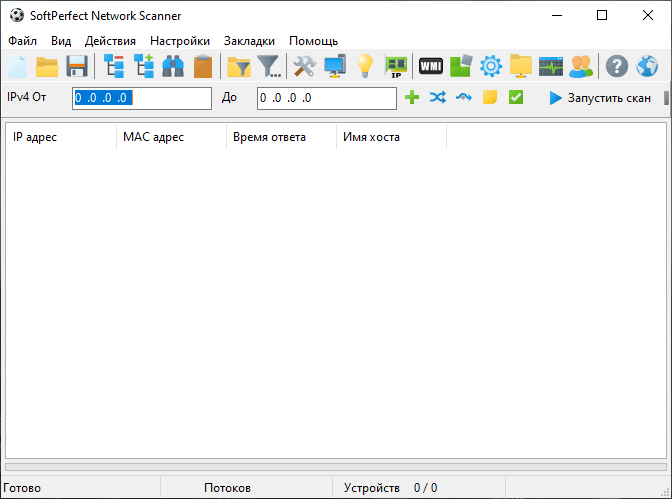Click the blue monitor computer icon
Screen dimensions: 672x499
pos(335,66)
